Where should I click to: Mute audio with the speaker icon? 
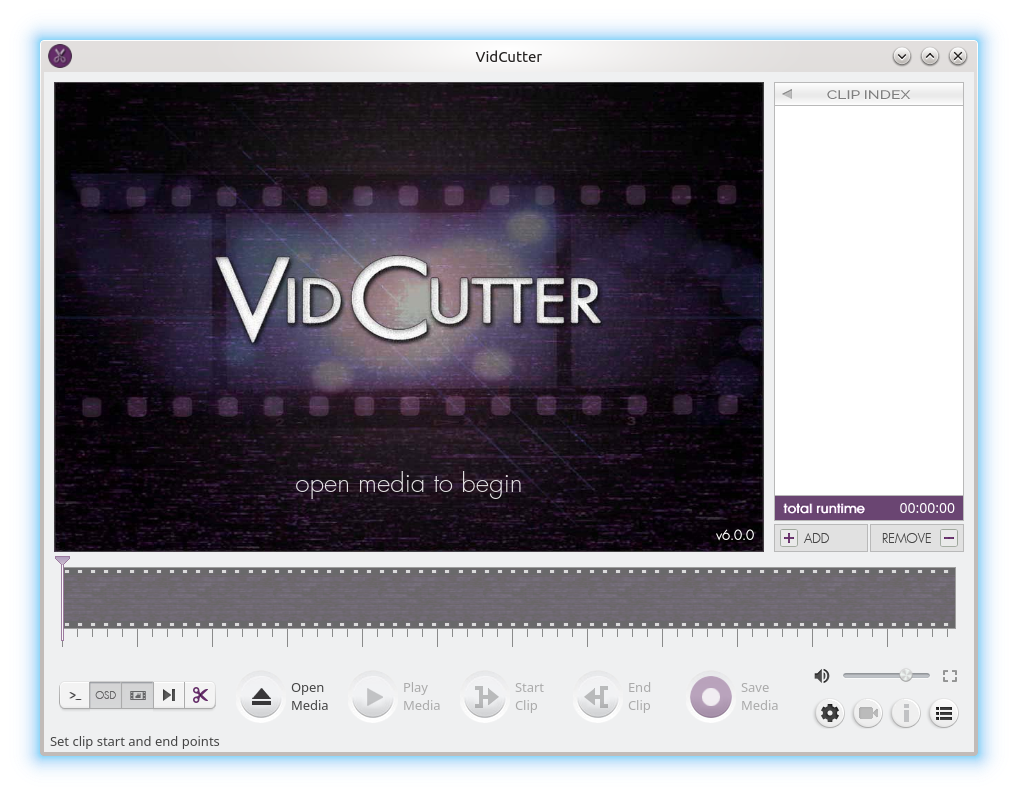point(821,676)
